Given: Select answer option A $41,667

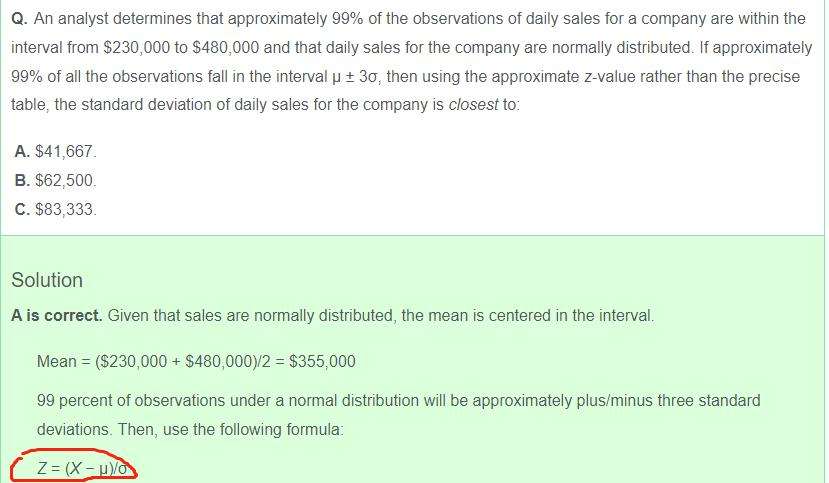Looking at the screenshot, I should click(56, 151).
